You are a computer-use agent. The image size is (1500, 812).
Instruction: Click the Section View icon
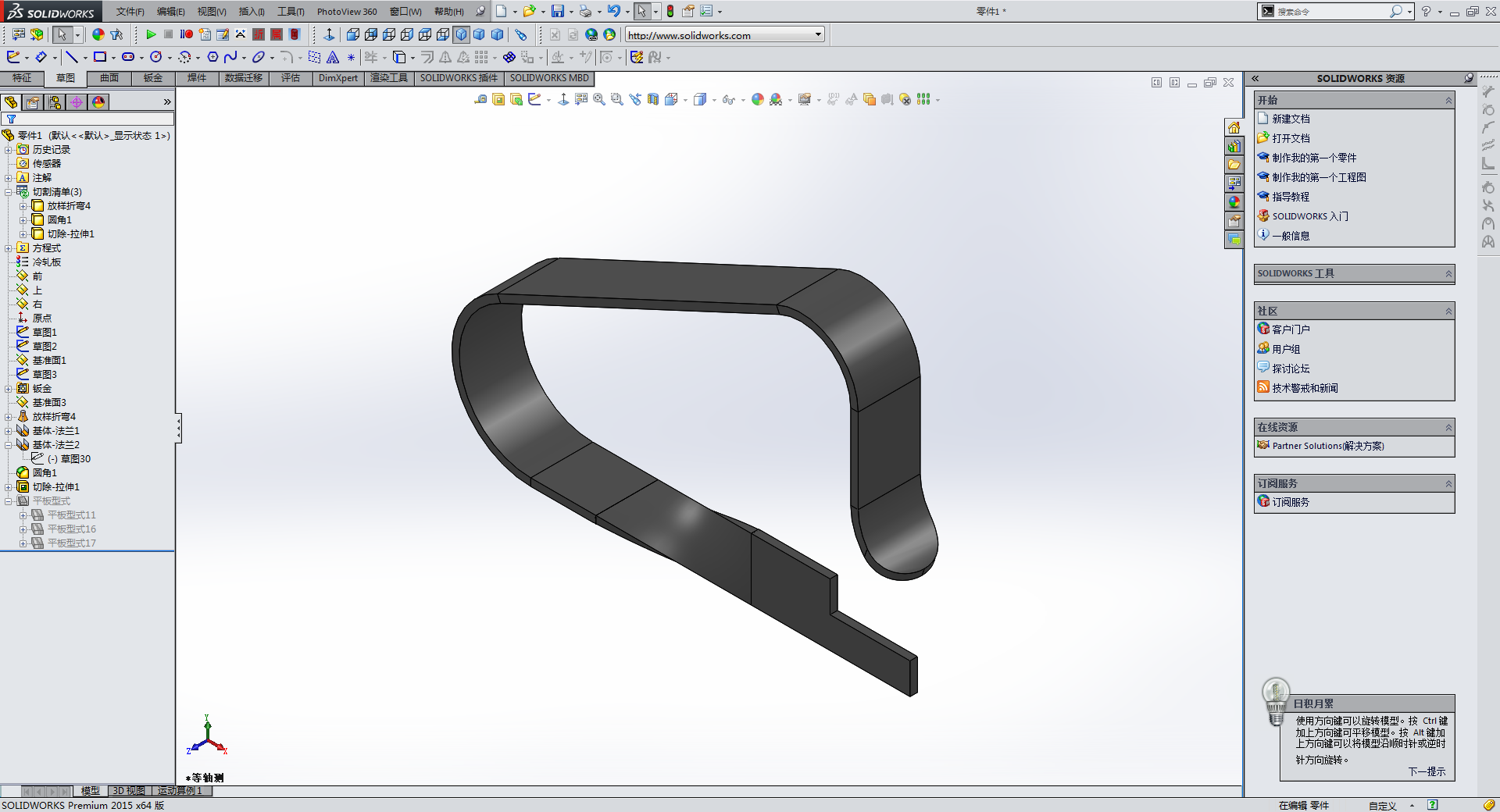point(653,99)
